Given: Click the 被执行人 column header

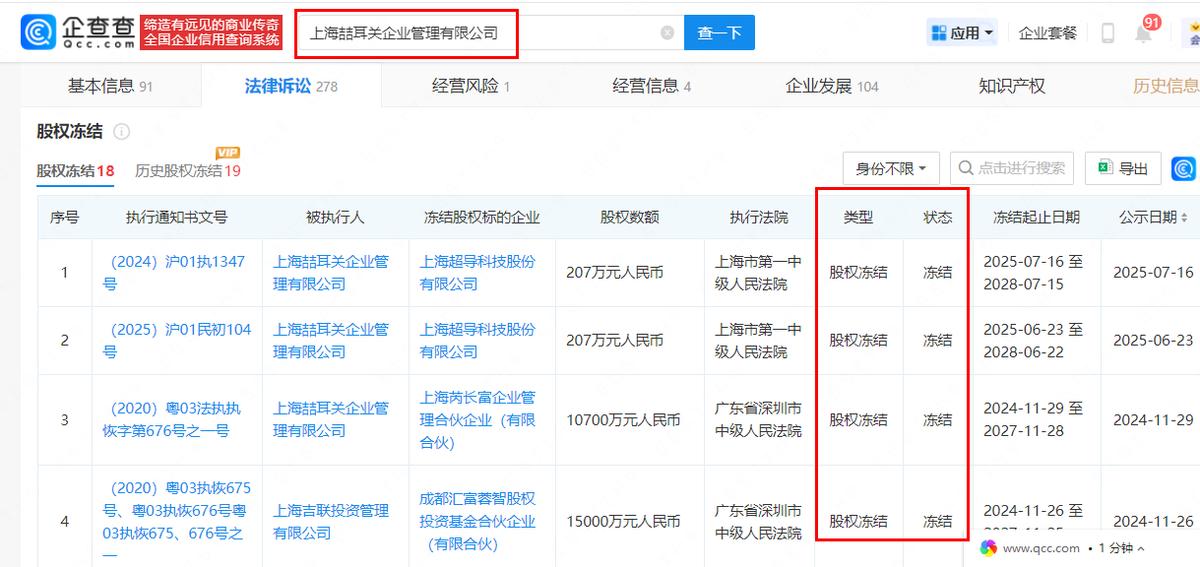Looking at the screenshot, I should click(x=335, y=217).
